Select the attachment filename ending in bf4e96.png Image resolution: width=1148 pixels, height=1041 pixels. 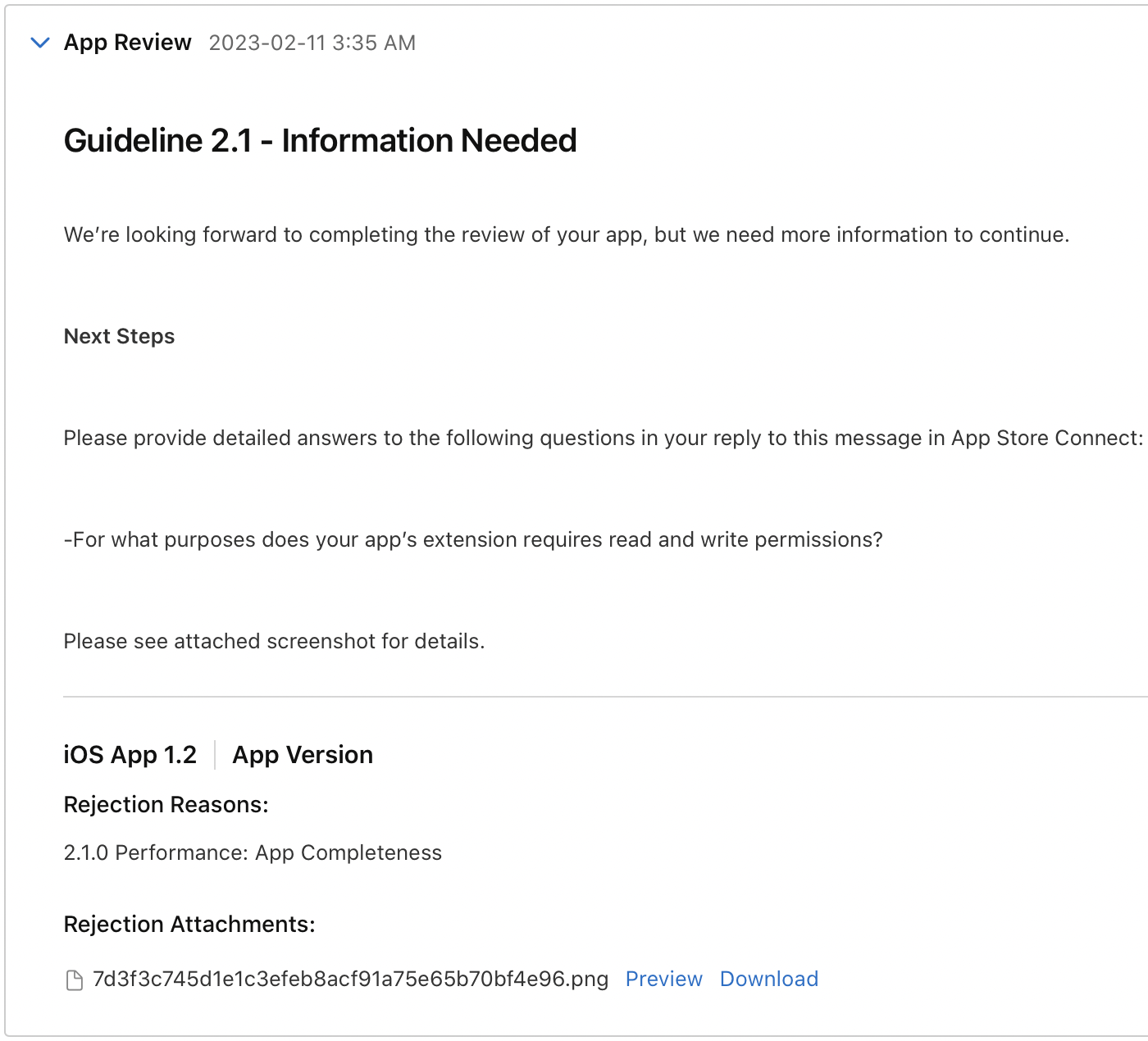pos(350,979)
